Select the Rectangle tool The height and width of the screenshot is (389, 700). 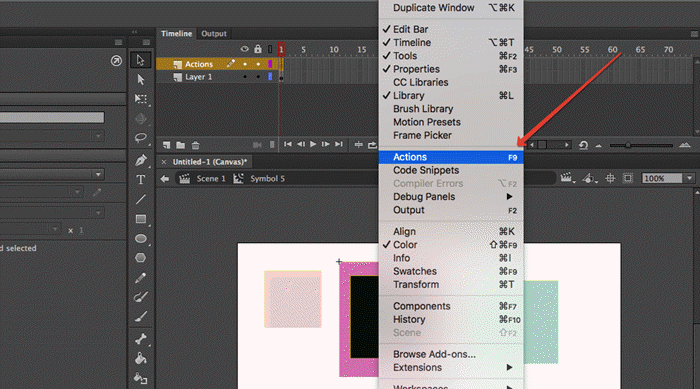click(x=141, y=219)
